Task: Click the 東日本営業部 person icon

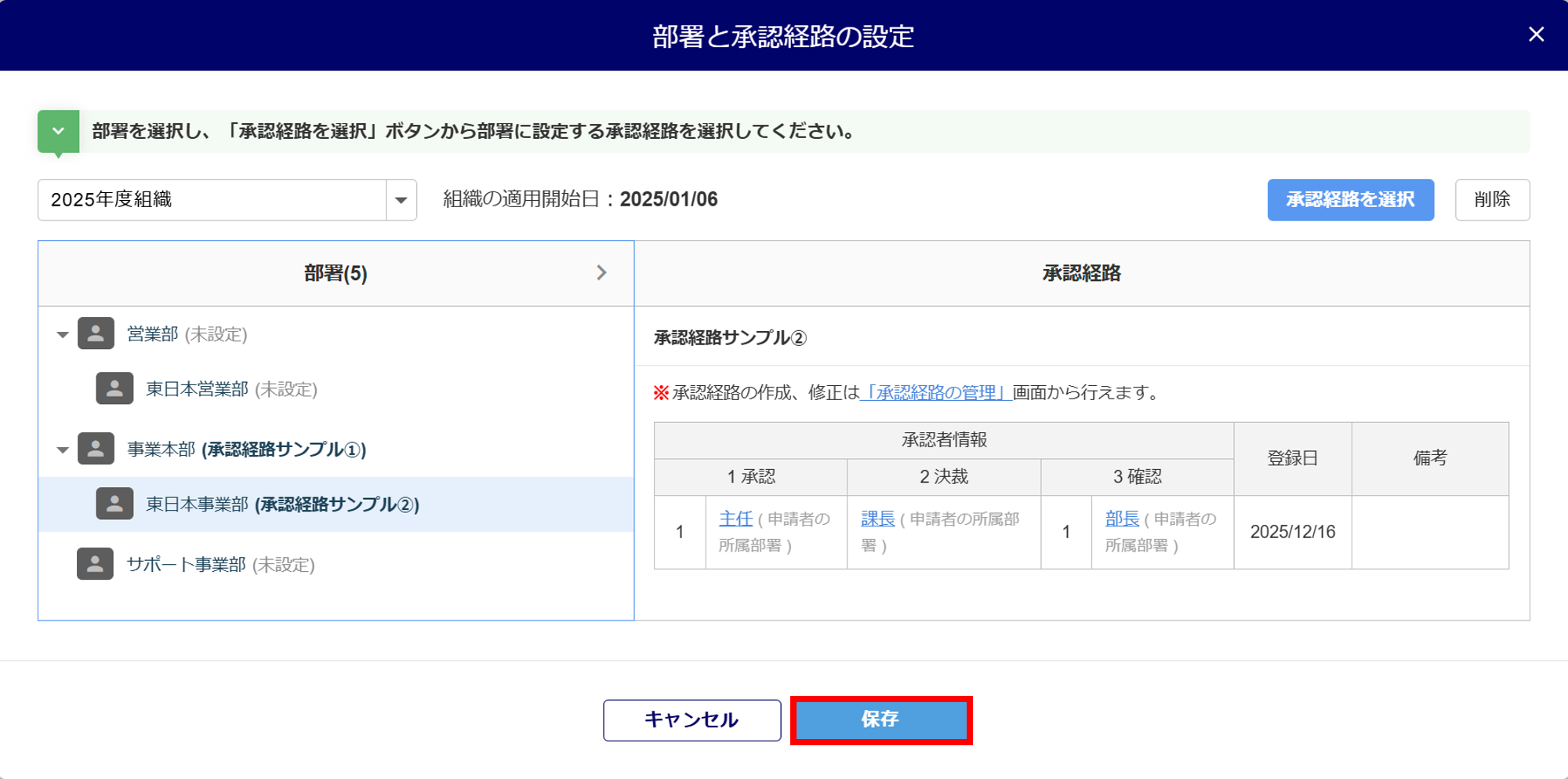Action: [x=114, y=389]
